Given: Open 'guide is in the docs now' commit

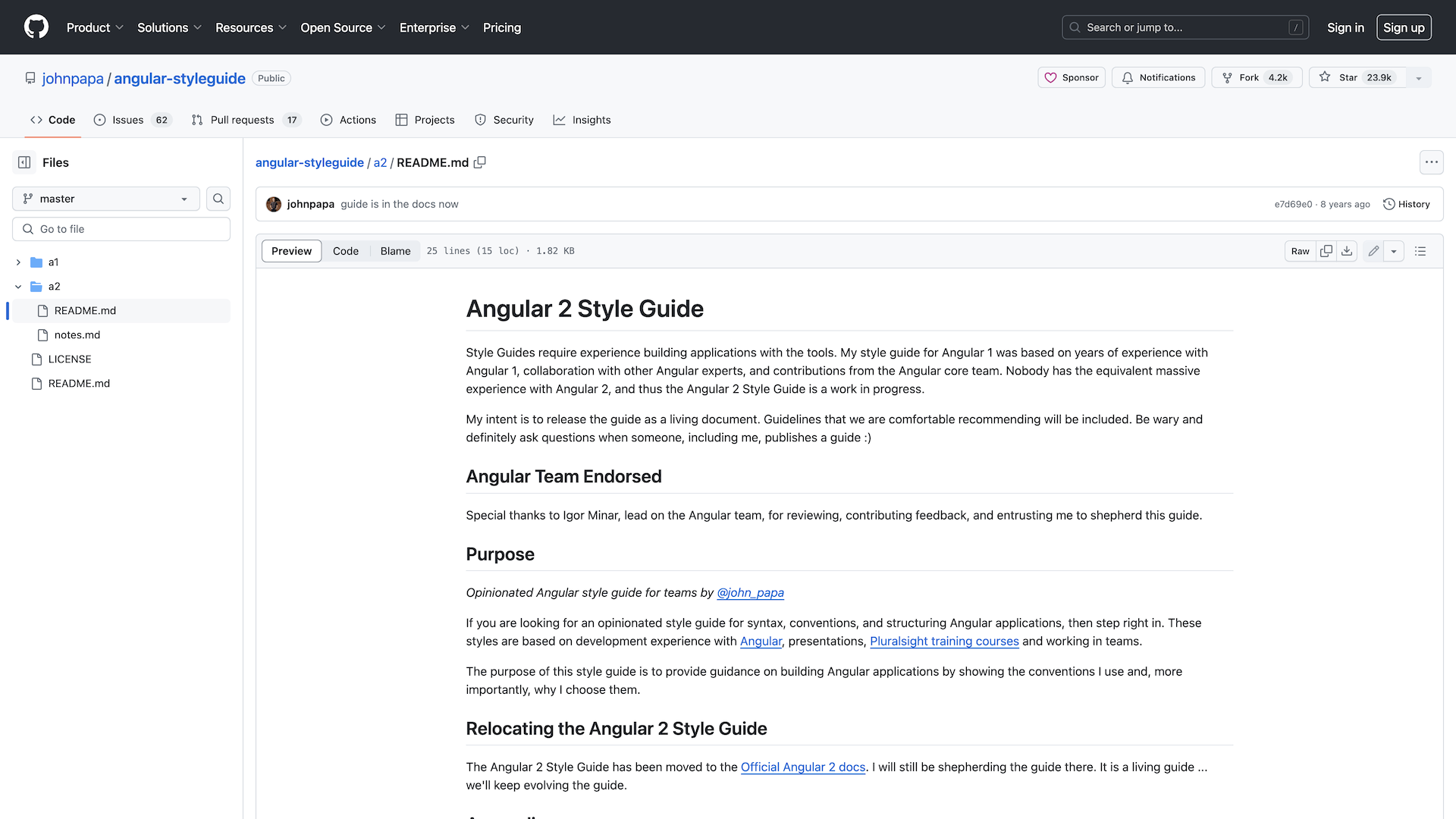Looking at the screenshot, I should (400, 204).
